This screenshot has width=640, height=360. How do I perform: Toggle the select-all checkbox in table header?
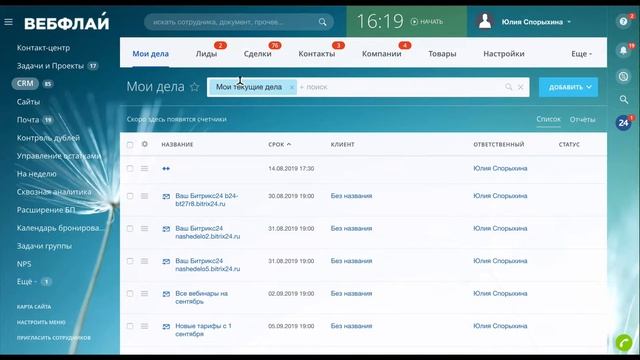(x=130, y=144)
